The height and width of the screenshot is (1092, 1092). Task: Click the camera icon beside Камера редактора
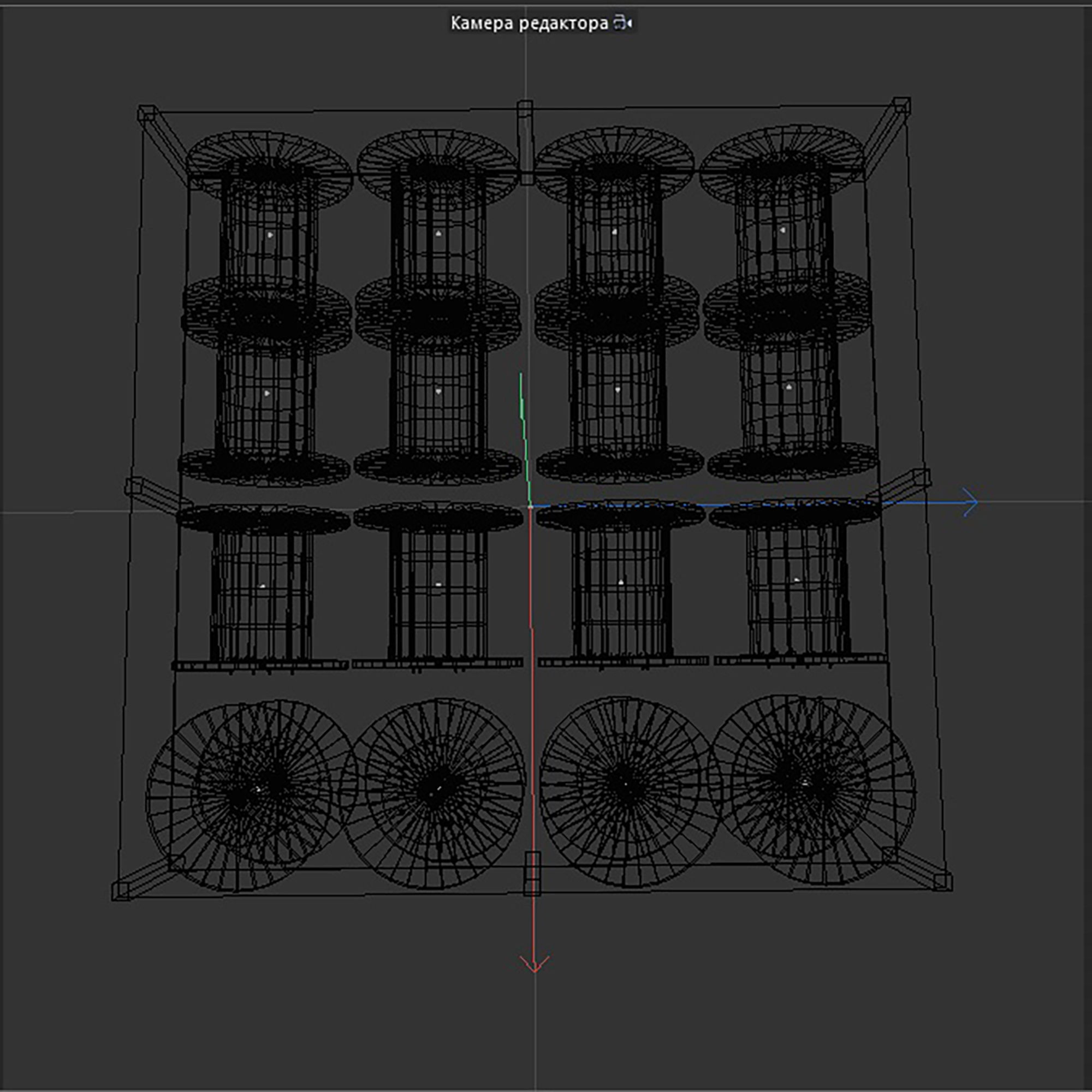pyautogui.click(x=622, y=23)
